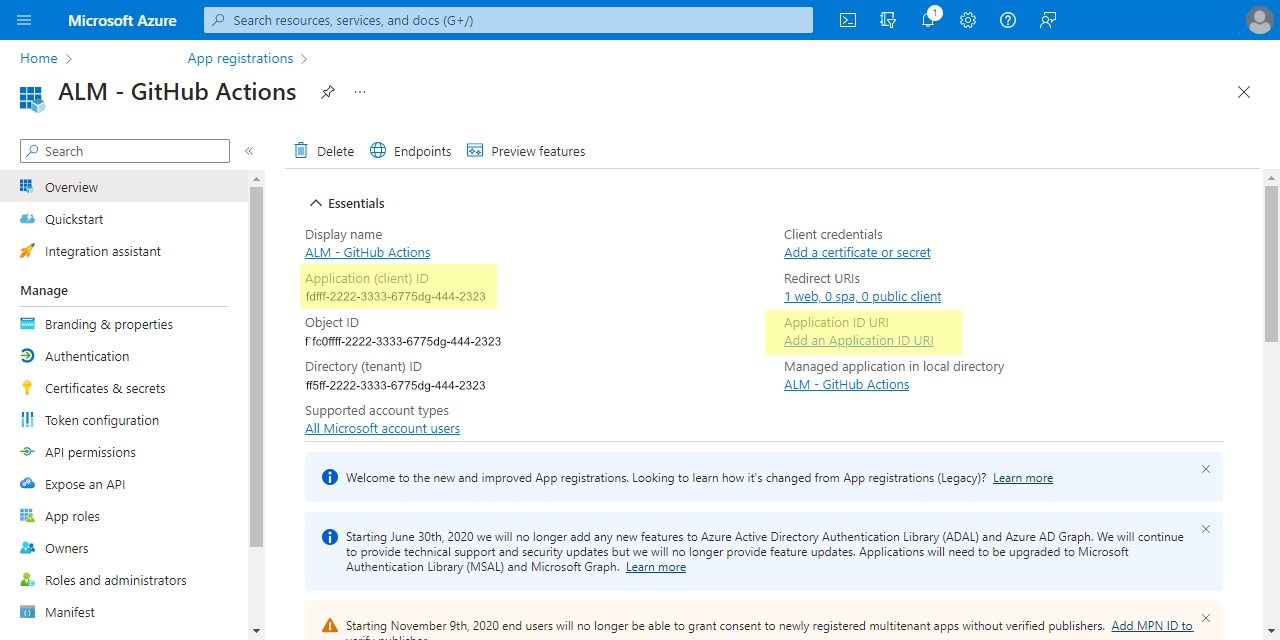Open the more options ellipsis menu
1280x640 pixels.
(359, 91)
